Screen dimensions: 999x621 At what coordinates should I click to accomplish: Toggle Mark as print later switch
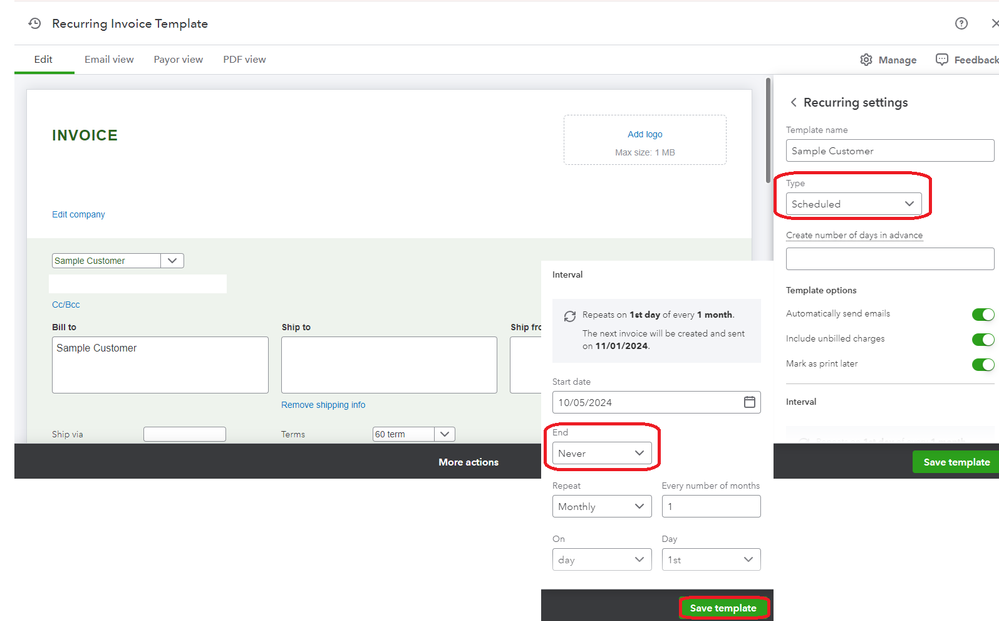pos(982,364)
